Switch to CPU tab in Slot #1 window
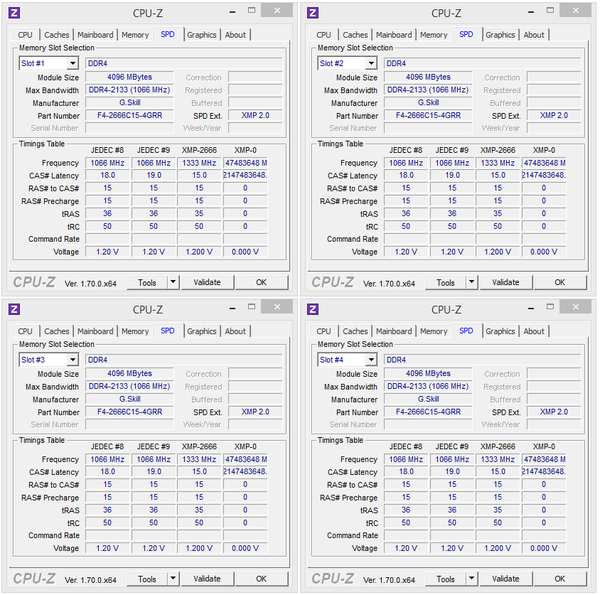The width and height of the screenshot is (600, 595). click(25, 35)
